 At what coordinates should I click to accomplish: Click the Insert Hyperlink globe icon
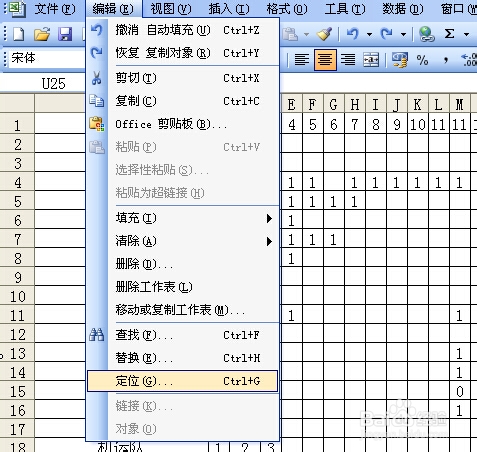[426, 34]
